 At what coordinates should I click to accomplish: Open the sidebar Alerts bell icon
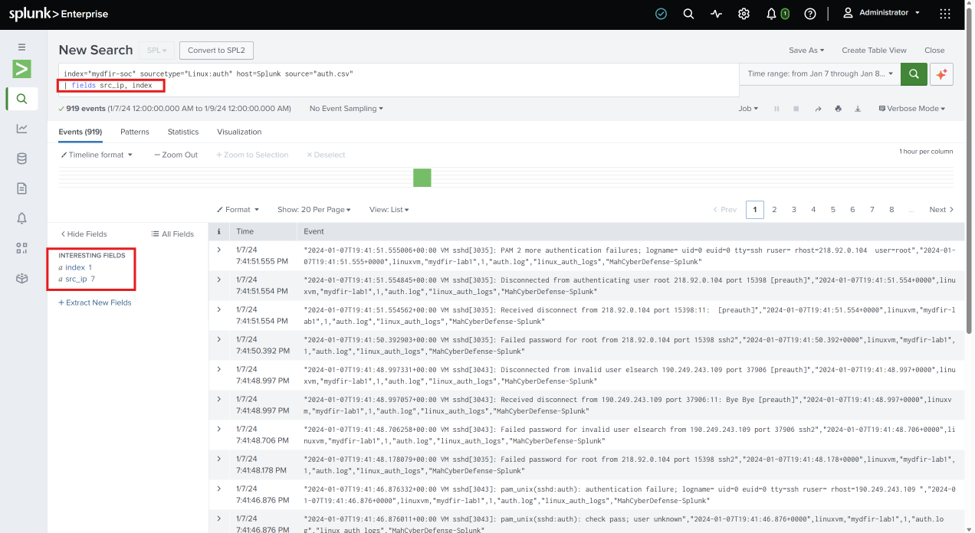(22, 218)
